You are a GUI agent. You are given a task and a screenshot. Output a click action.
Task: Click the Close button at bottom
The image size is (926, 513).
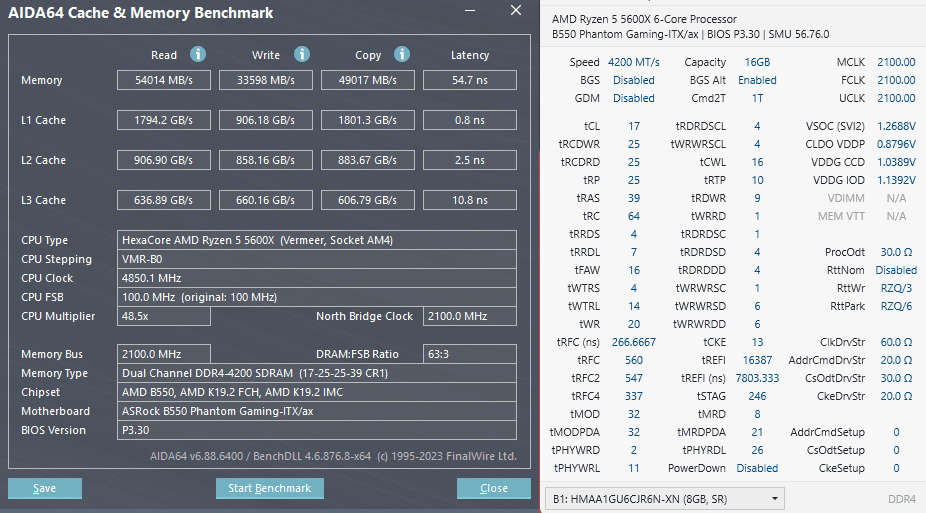pos(494,488)
